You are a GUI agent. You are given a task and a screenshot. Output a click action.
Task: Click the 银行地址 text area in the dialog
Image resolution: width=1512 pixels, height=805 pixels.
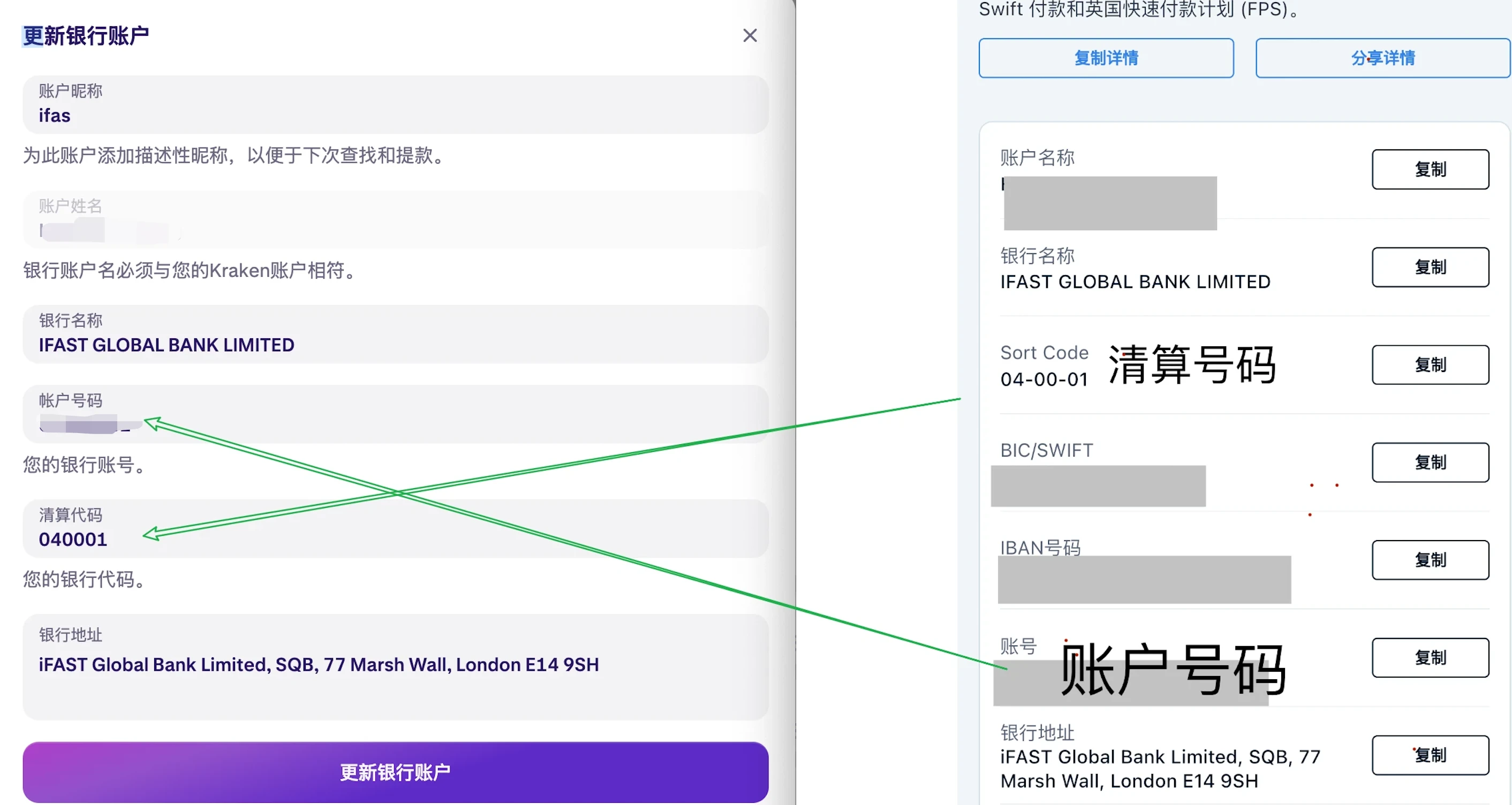(396, 666)
